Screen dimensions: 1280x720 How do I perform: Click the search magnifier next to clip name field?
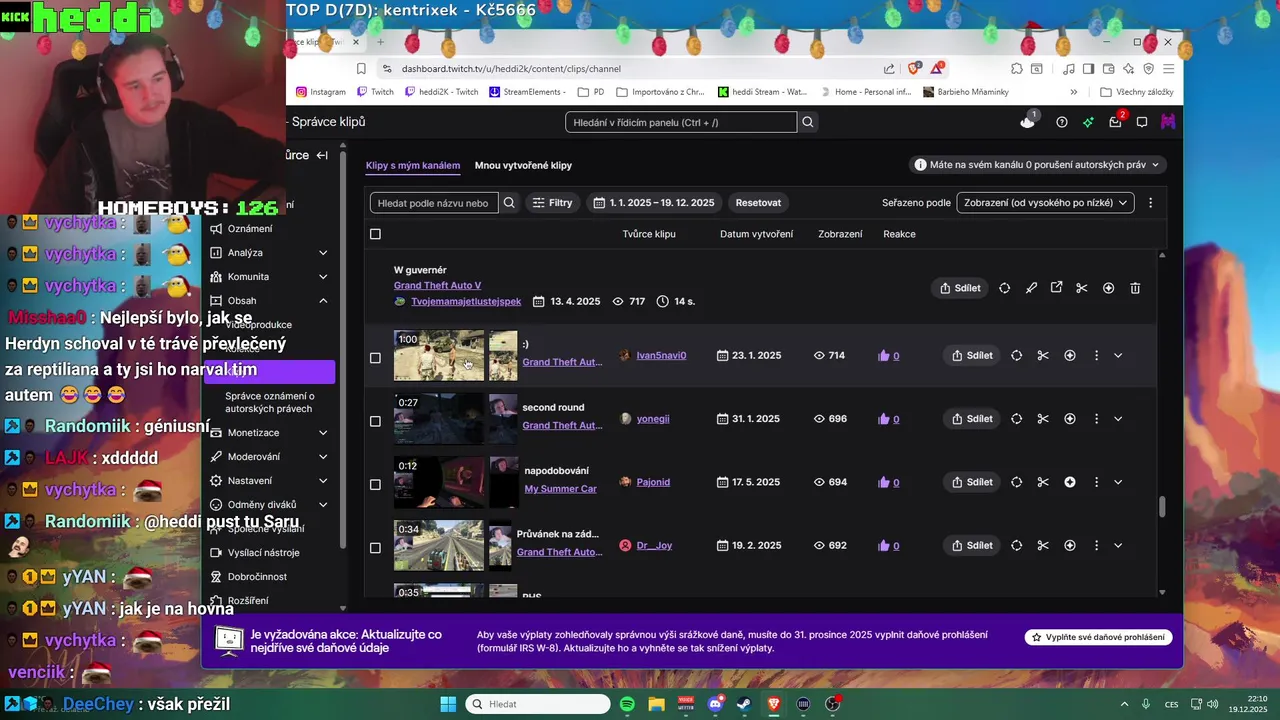point(509,203)
